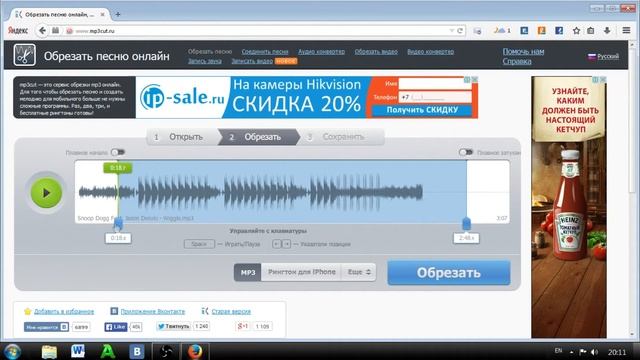The height and width of the screenshot is (360, 640).
Task: Close the Обрезать песню онлайн tab
Action: point(102,14)
